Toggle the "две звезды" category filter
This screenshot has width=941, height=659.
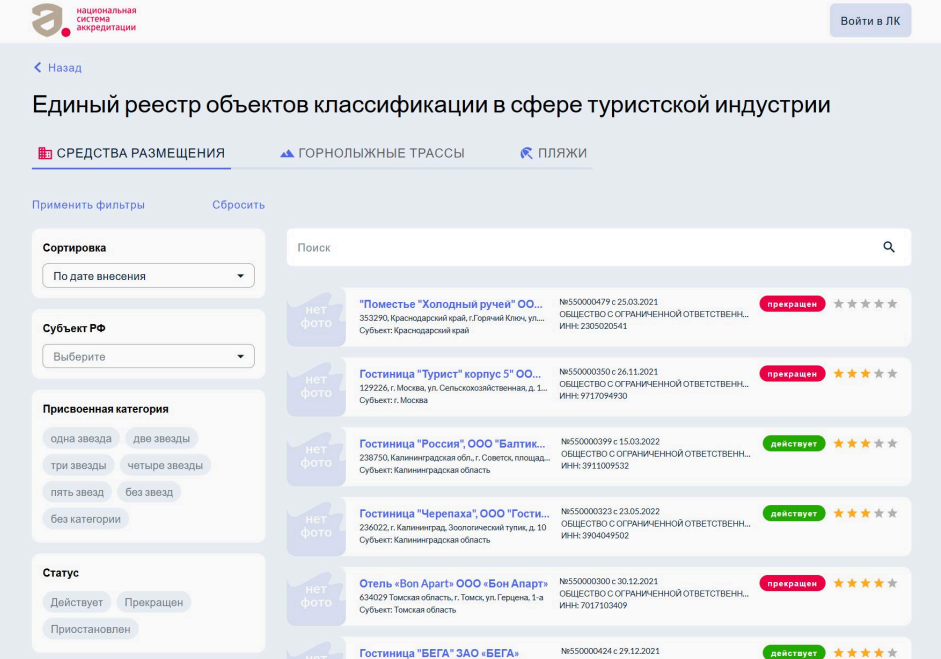(x=161, y=438)
